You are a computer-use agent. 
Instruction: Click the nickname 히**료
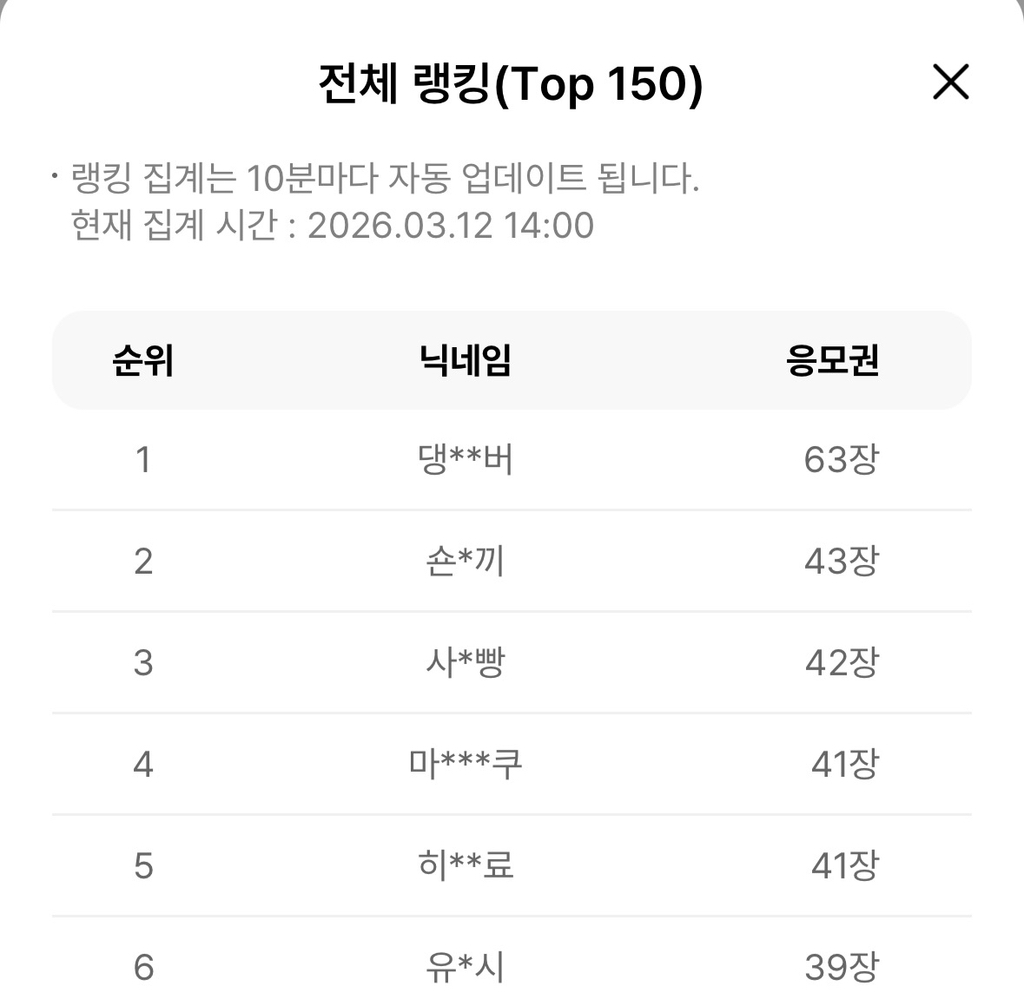(x=465, y=865)
